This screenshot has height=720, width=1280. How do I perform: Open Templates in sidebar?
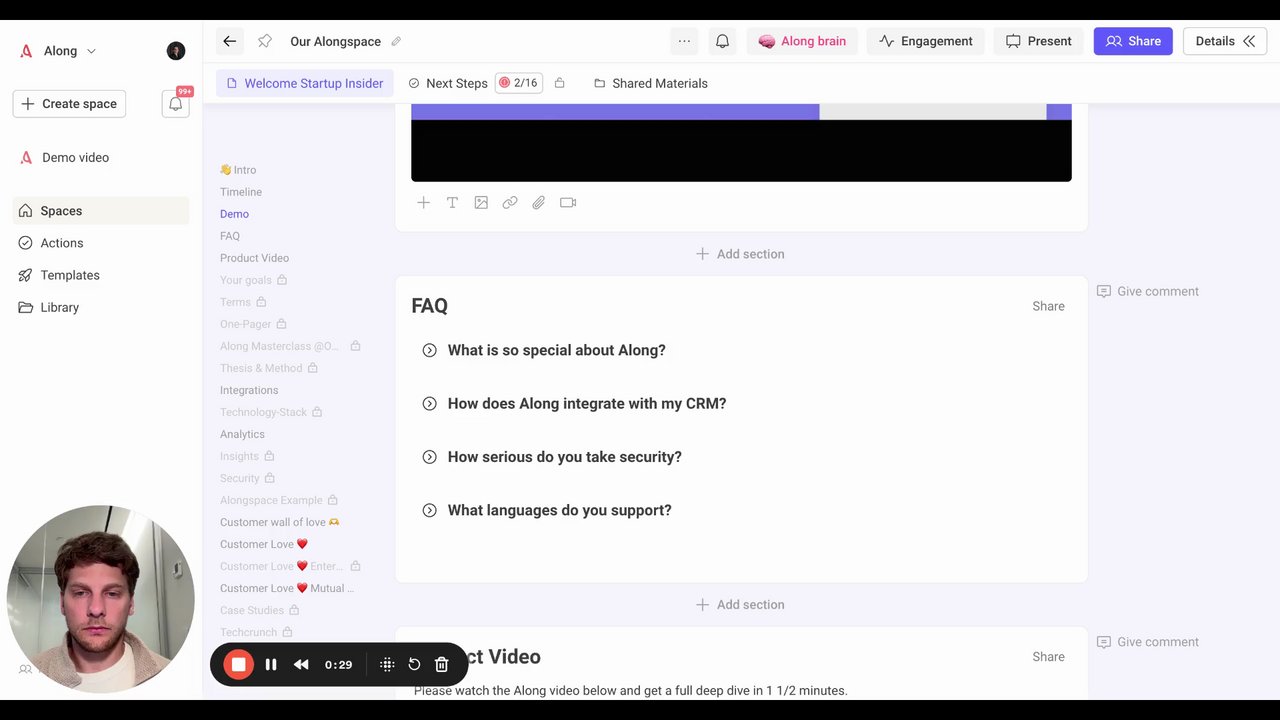tap(101, 275)
